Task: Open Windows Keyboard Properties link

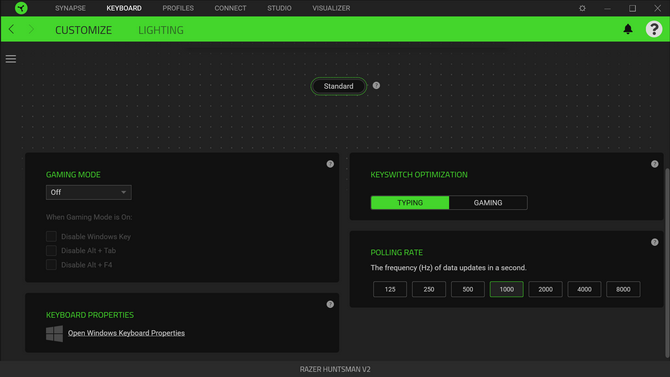Action: coord(126,333)
